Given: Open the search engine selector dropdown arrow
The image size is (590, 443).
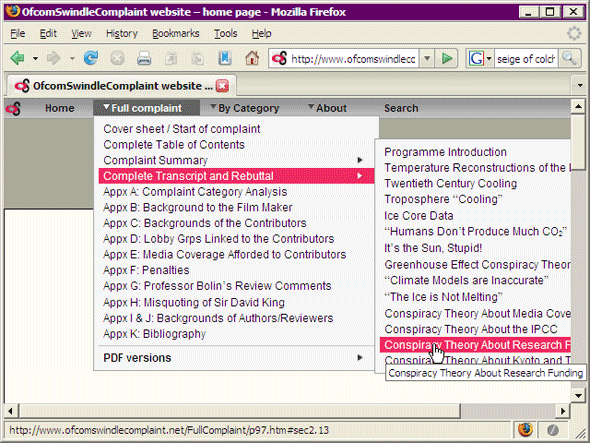Looking at the screenshot, I should (489, 59).
